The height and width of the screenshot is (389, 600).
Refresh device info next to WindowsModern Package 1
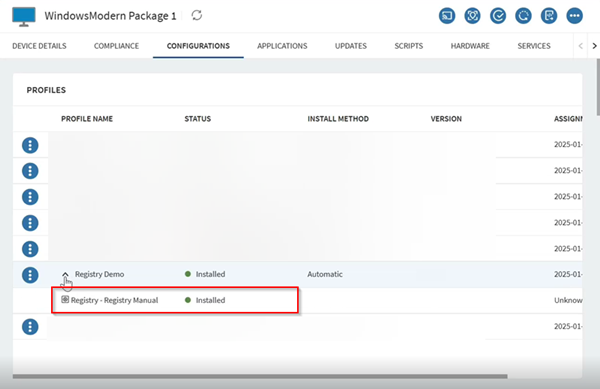(x=197, y=15)
